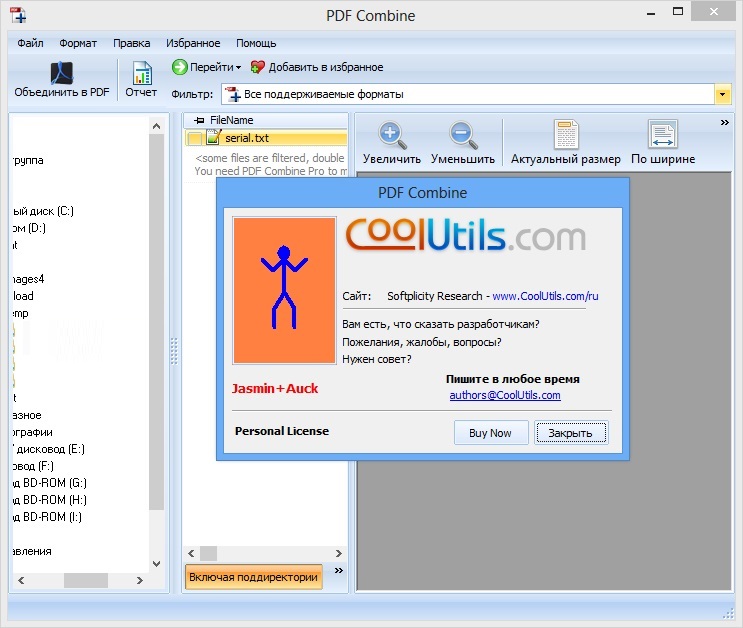This screenshot has height=628, width=743.
Task: Click file list scroll right arrow
Action: tap(338, 553)
